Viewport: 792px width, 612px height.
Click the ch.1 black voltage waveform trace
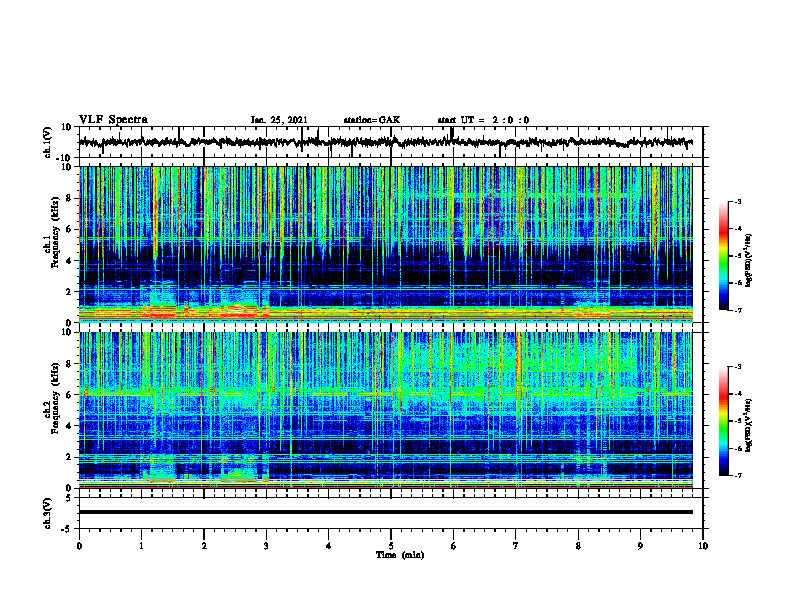385,142
